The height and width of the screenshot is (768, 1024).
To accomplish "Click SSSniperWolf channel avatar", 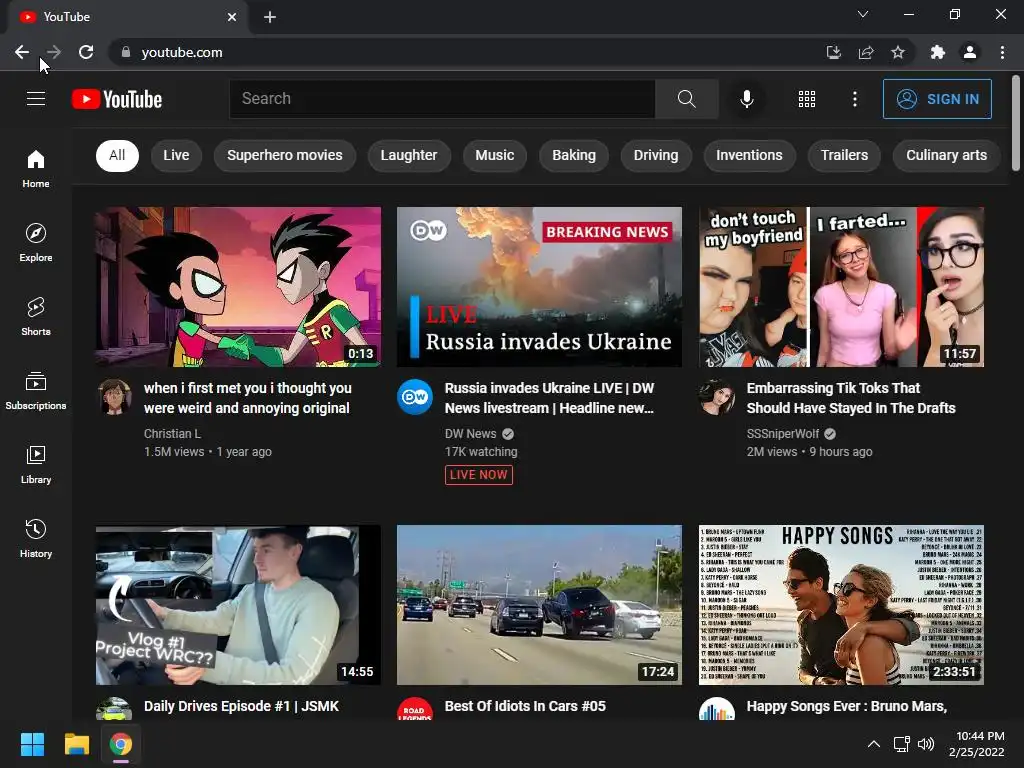I will click(716, 396).
